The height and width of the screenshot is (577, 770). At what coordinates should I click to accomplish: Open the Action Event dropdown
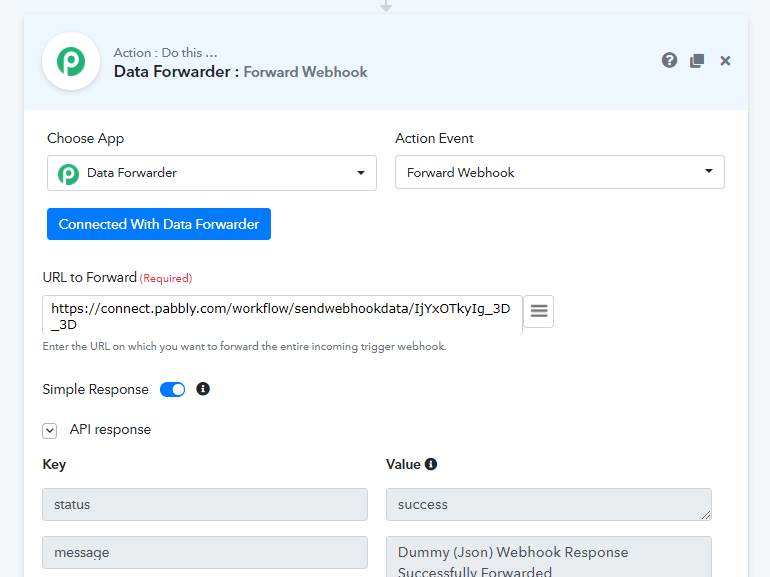[x=559, y=172]
